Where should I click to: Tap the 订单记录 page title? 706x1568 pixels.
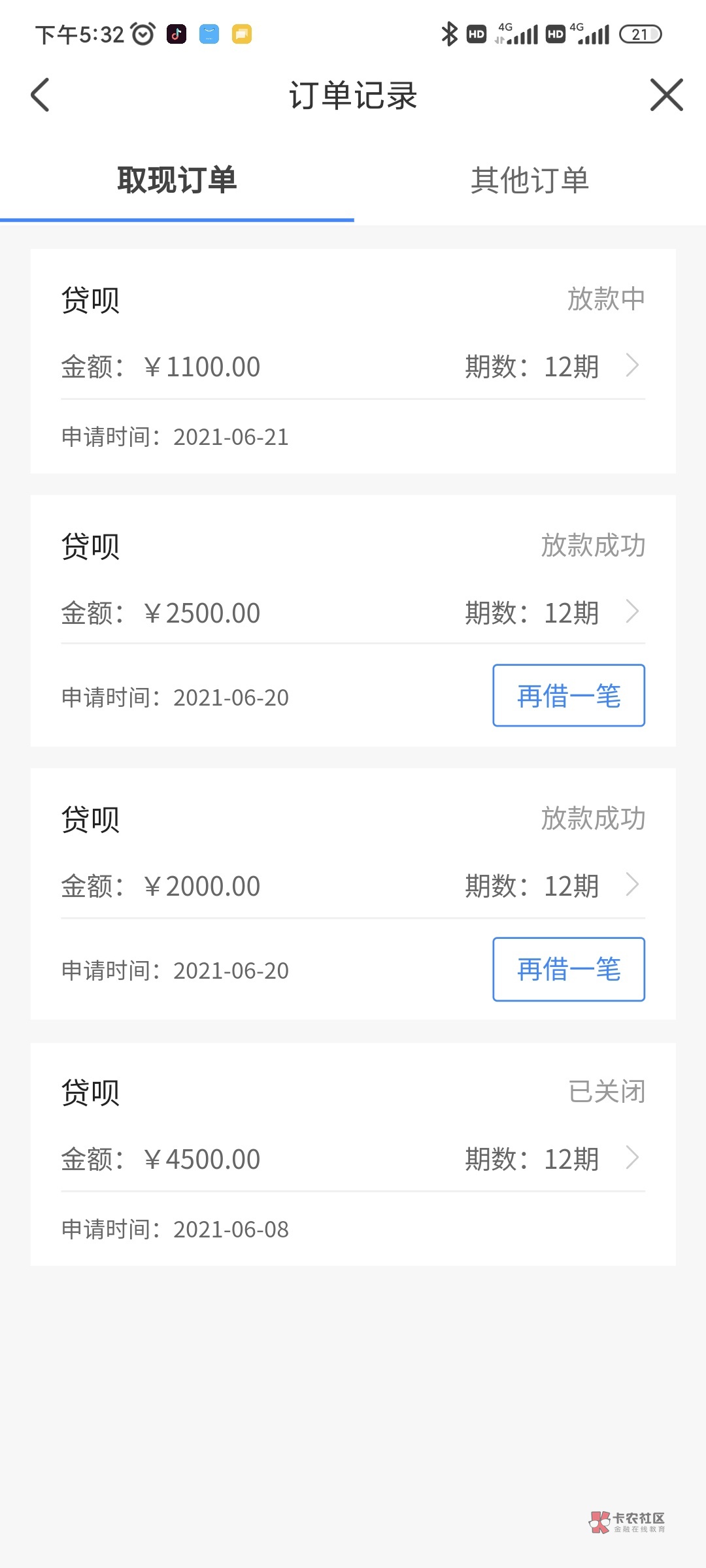point(353,95)
